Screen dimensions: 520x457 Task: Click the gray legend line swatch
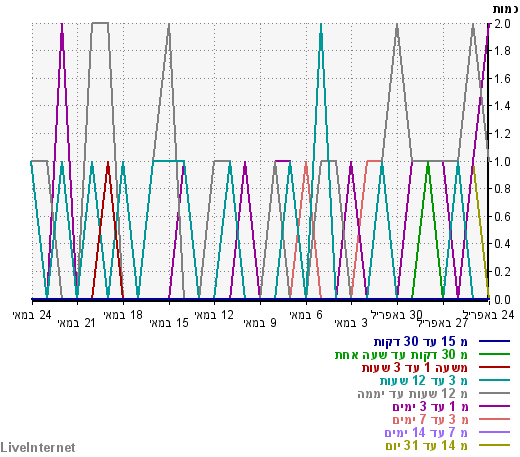(494, 393)
